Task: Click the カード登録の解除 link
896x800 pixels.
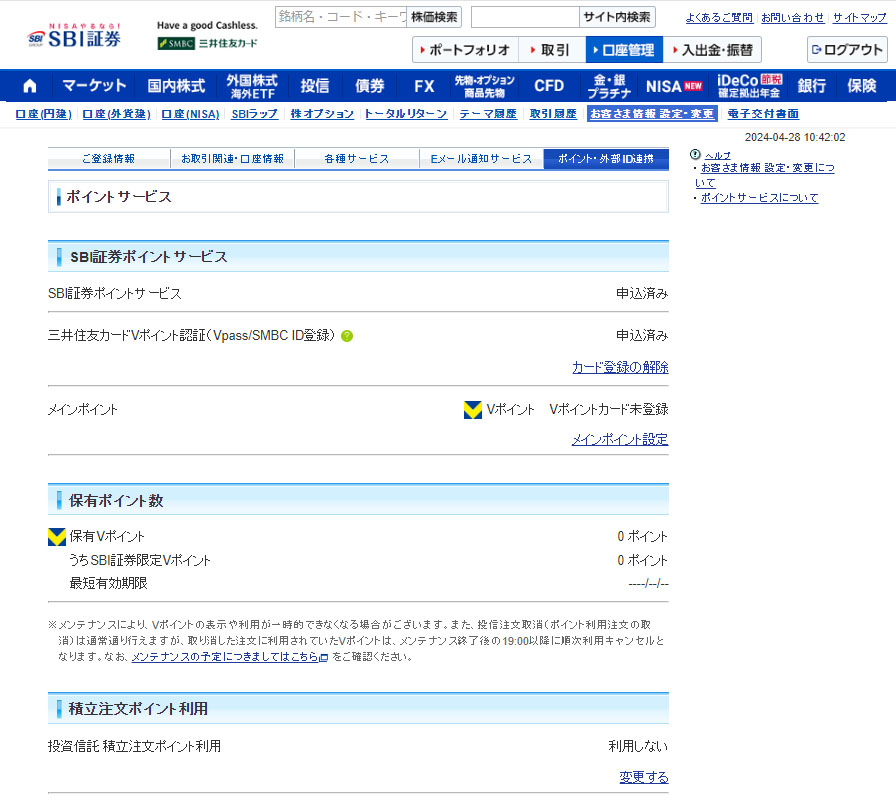Action: pos(620,367)
